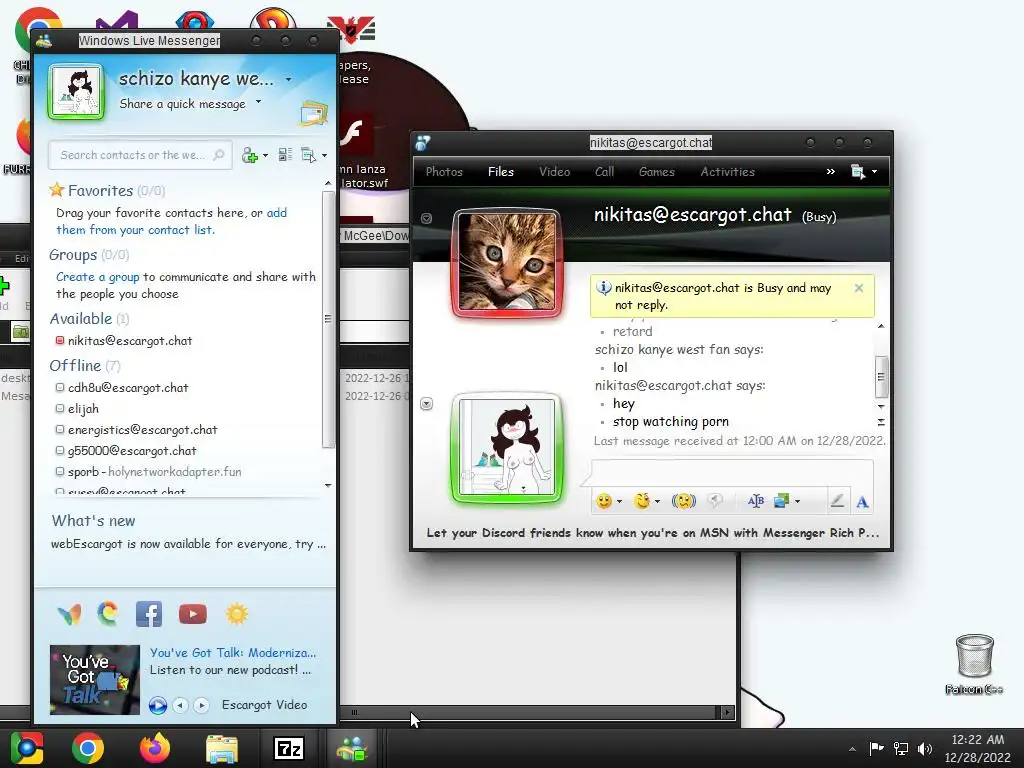Open the Facebook tab icon
The height and width of the screenshot is (768, 1024).
coord(149,614)
